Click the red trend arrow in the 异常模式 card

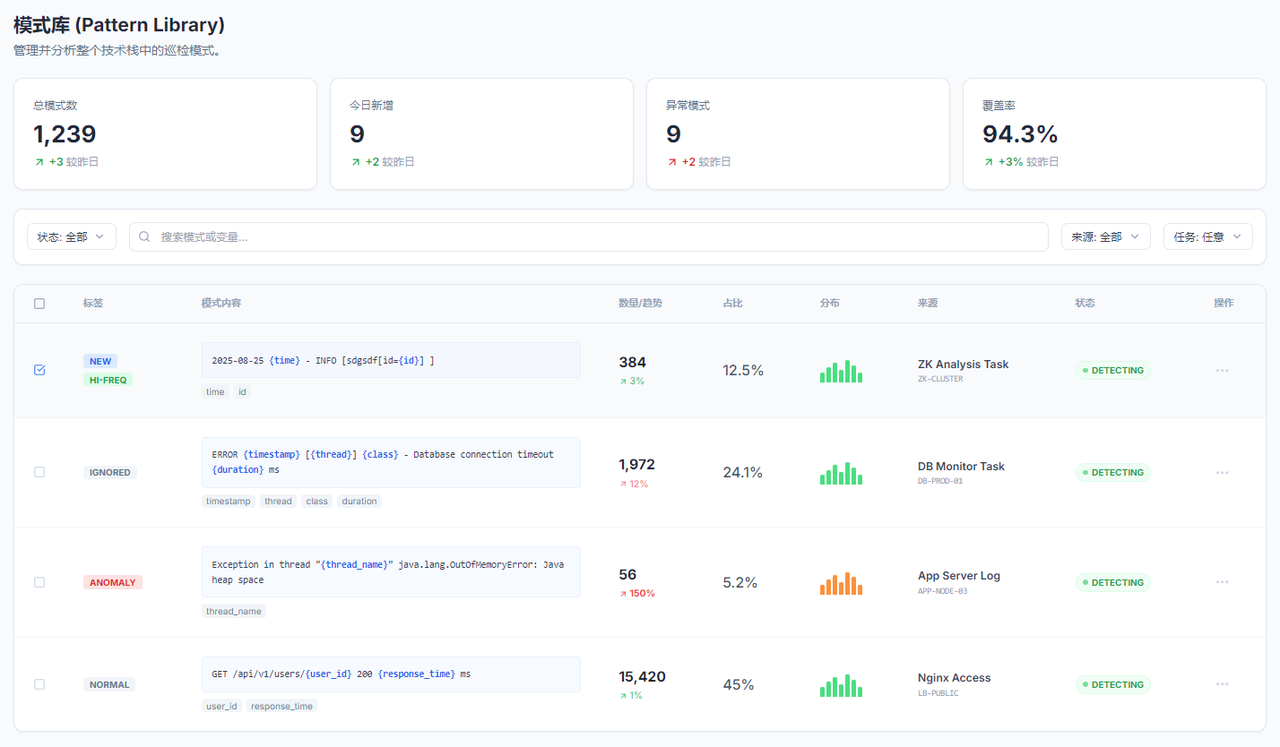click(671, 162)
